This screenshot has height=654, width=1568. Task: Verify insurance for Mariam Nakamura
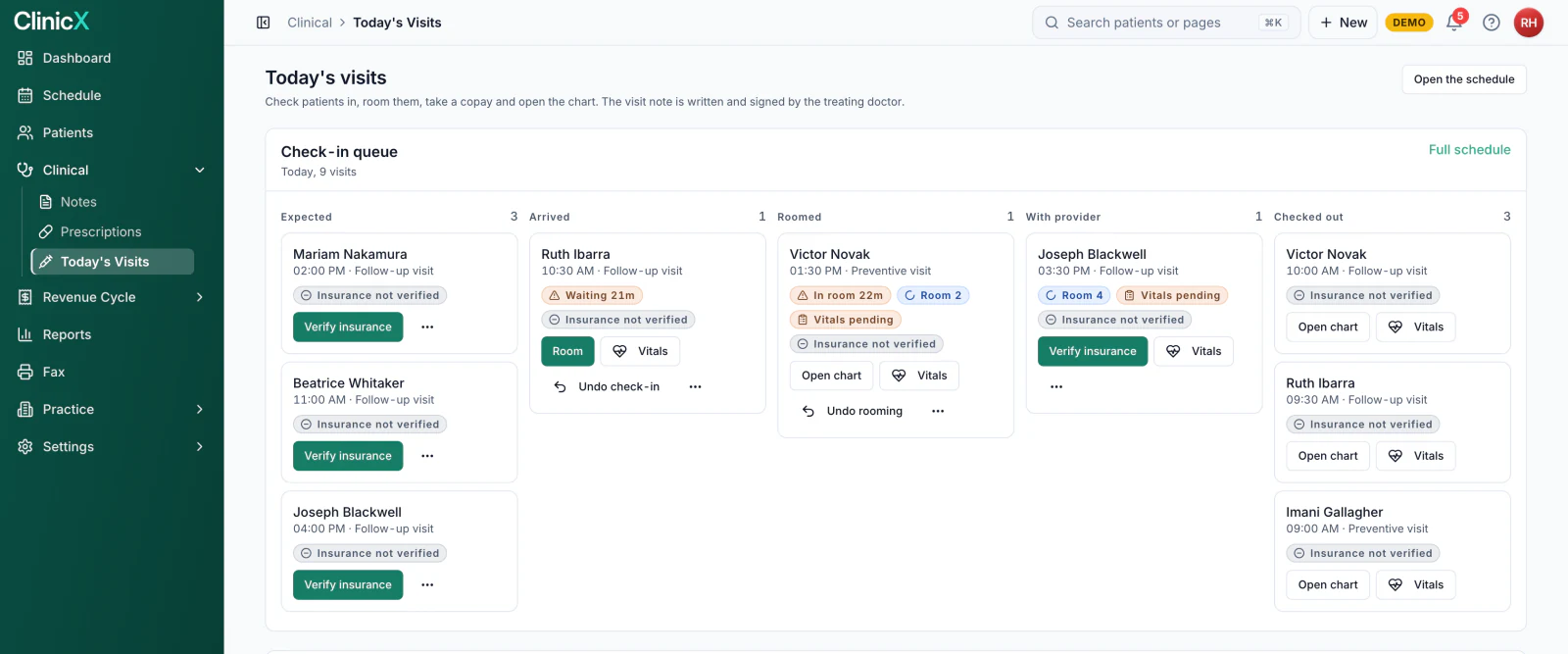pyautogui.click(x=348, y=327)
